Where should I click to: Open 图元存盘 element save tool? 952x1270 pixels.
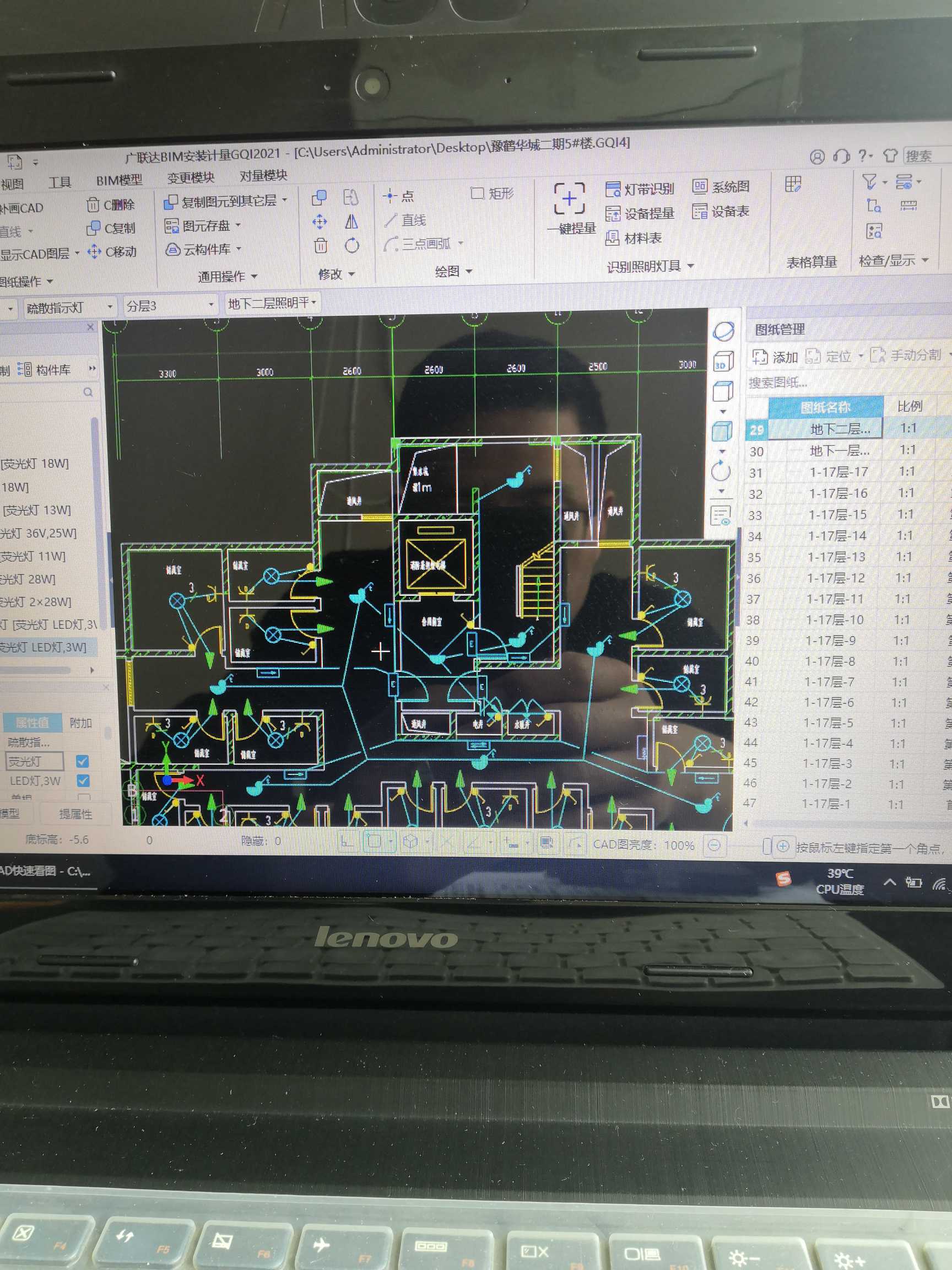202,225
